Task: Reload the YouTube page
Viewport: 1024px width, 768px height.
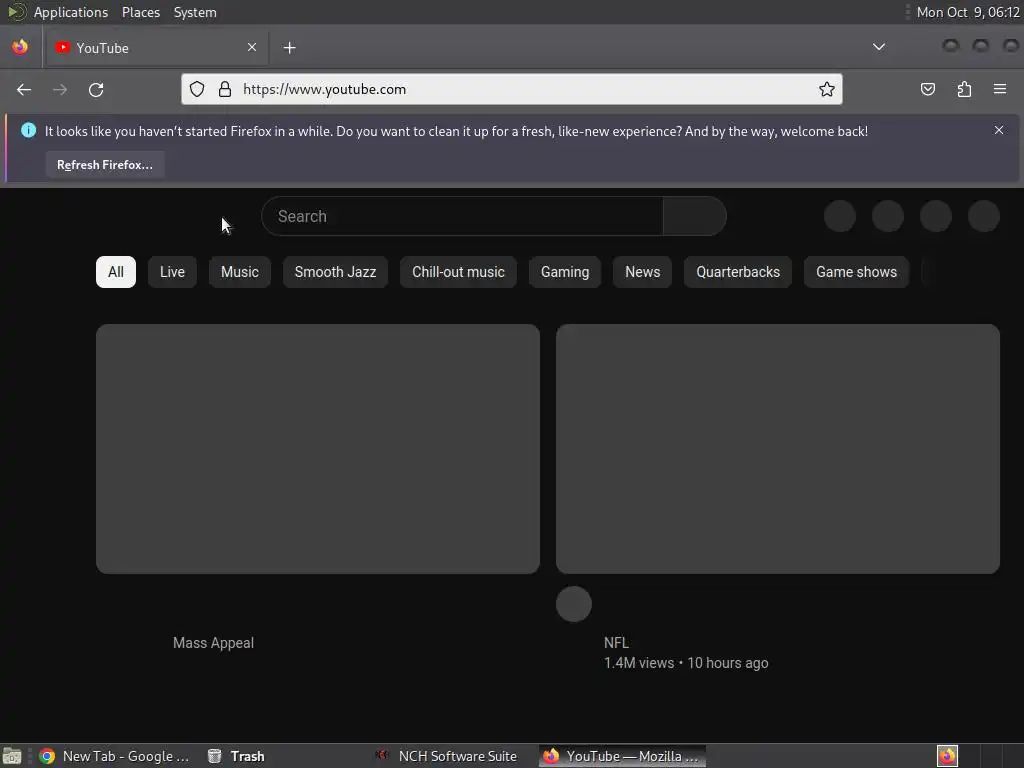Action: 96,89
